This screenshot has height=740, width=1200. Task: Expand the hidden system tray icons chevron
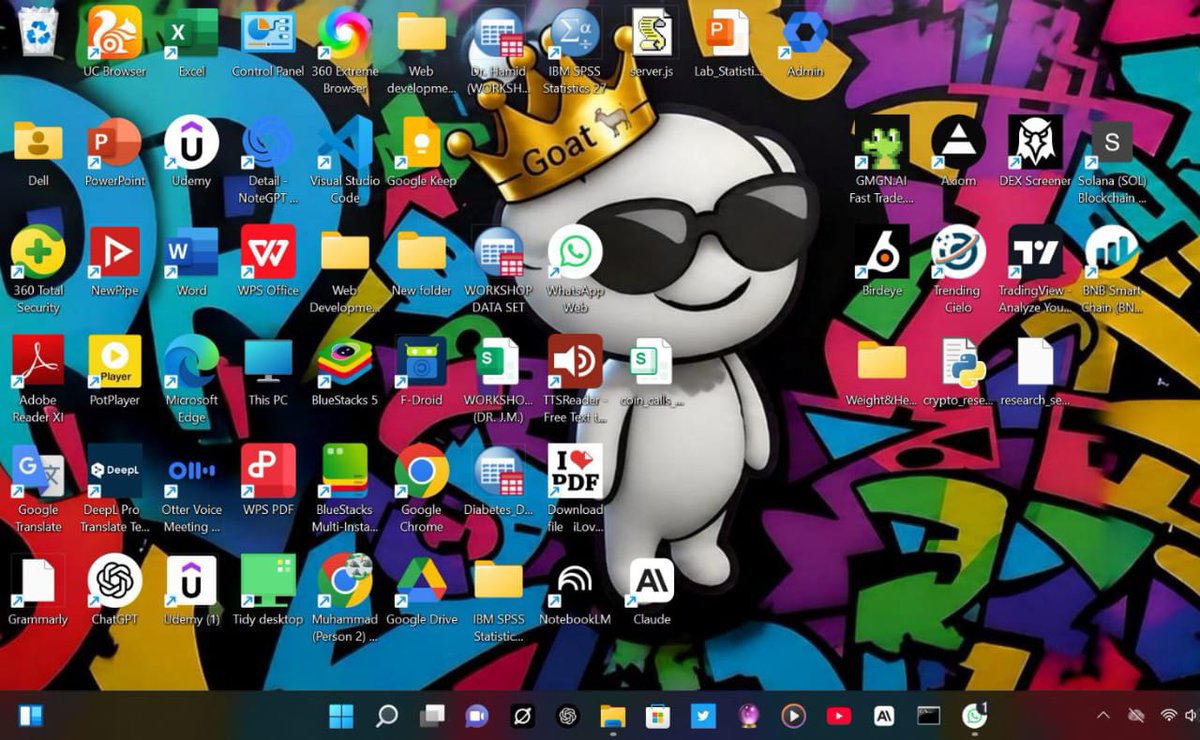click(1103, 716)
